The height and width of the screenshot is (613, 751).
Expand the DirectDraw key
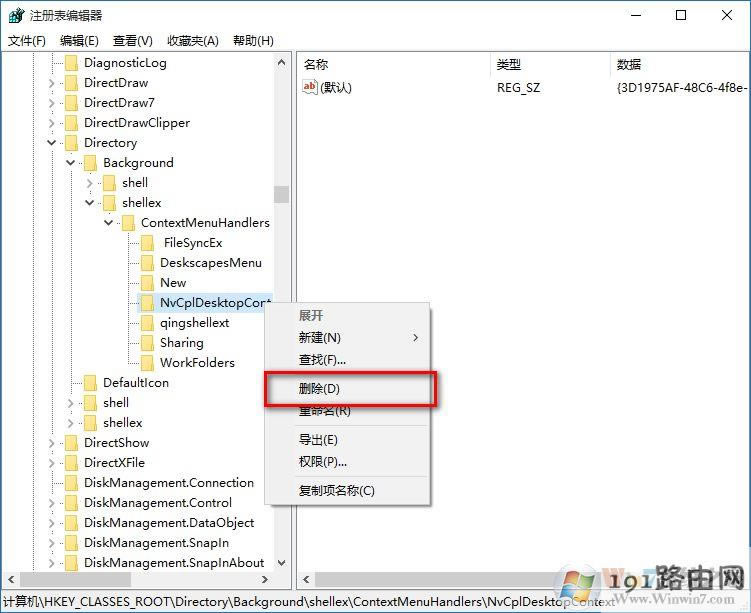click(x=52, y=83)
